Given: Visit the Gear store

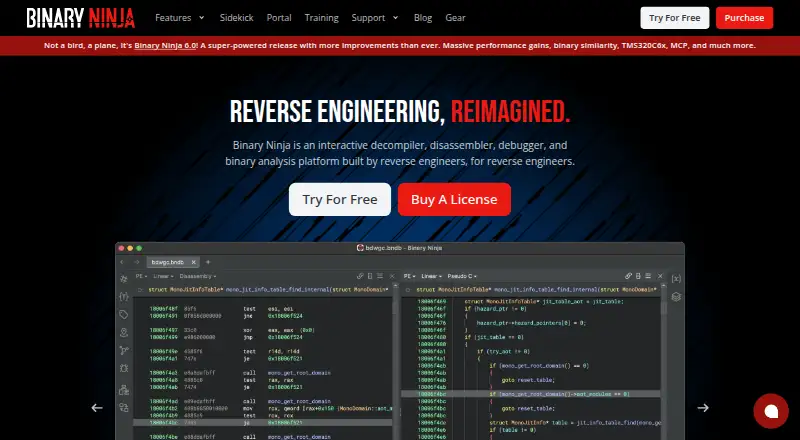Looking at the screenshot, I should 455,18.
